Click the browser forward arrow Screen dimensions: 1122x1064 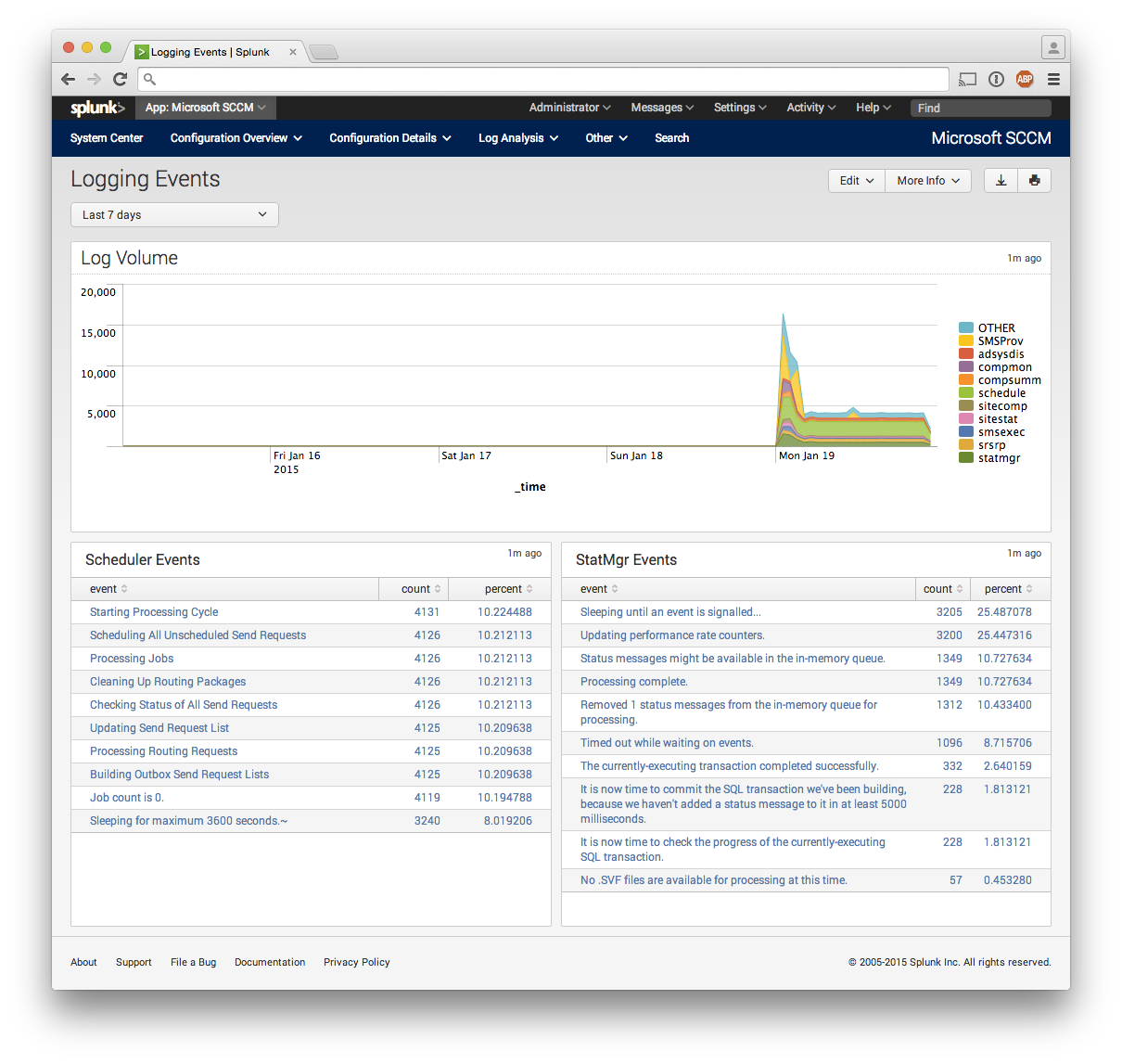tap(94, 79)
